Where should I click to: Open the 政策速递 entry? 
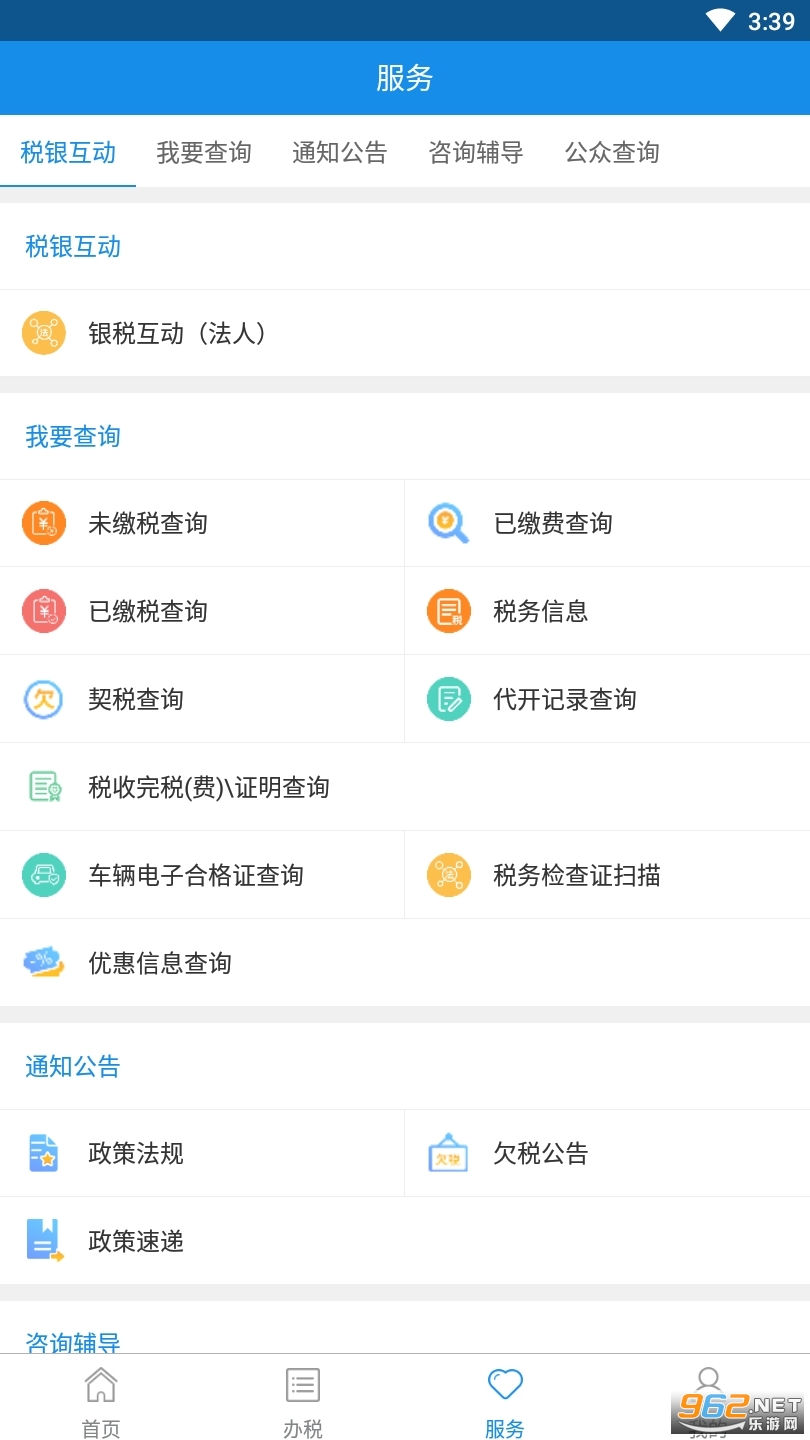(x=136, y=1241)
